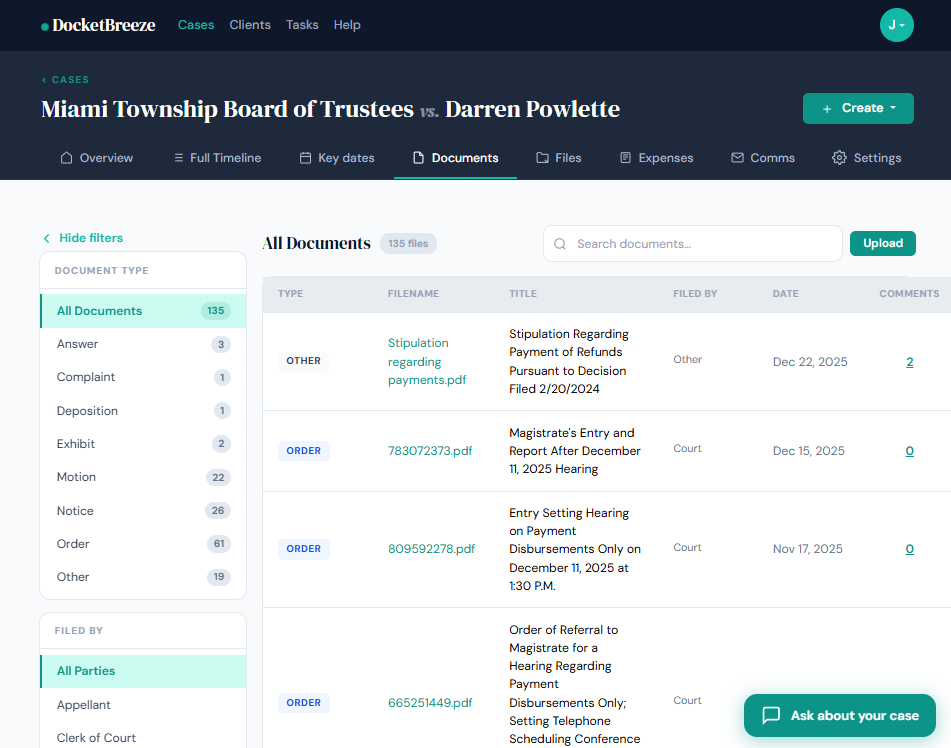Filter documents by Motion type
The height and width of the screenshot is (748, 951).
click(77, 477)
